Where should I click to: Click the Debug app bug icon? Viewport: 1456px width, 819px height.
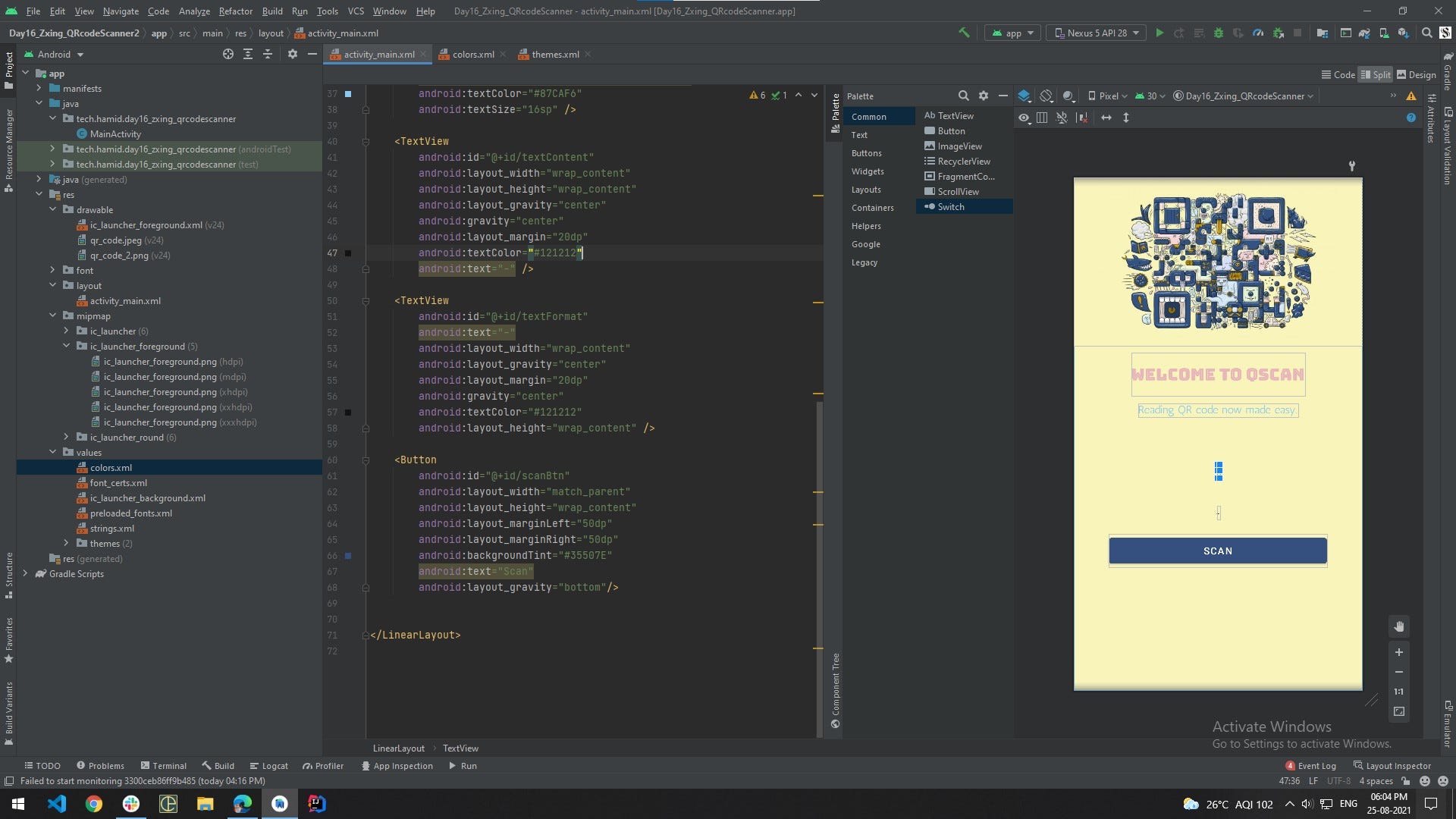pos(1219,33)
